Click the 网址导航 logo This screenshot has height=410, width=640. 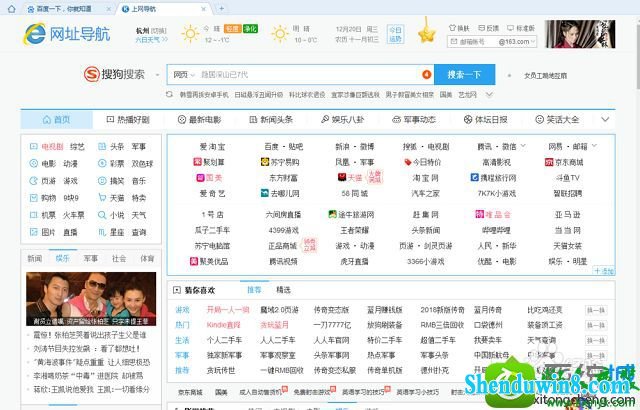point(67,34)
